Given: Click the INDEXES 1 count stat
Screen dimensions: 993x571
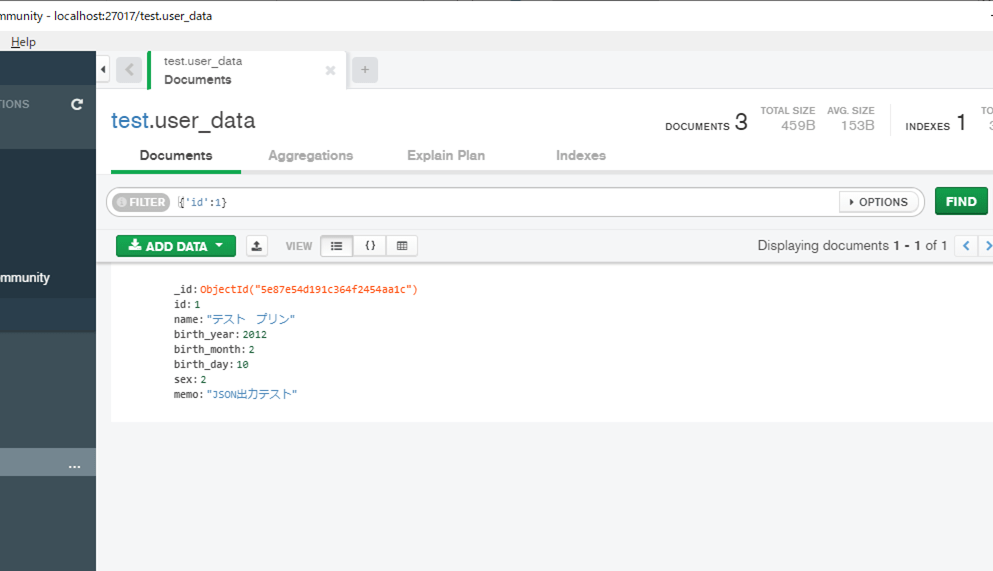Looking at the screenshot, I should pyautogui.click(x=935, y=122).
